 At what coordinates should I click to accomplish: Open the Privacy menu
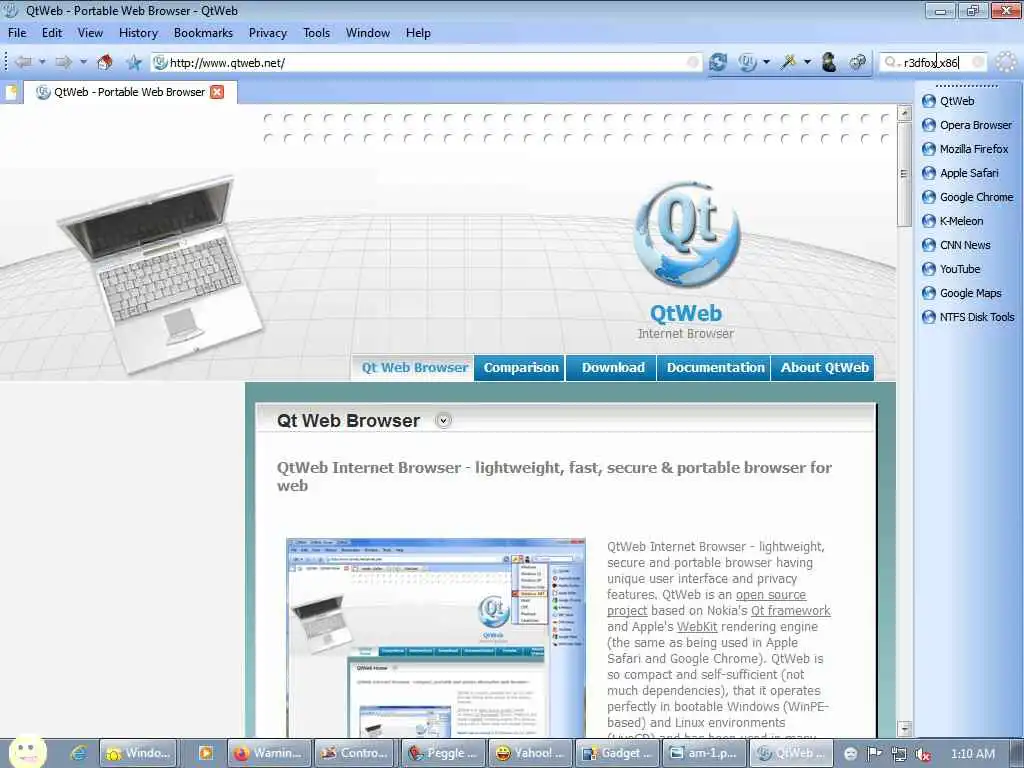(268, 33)
